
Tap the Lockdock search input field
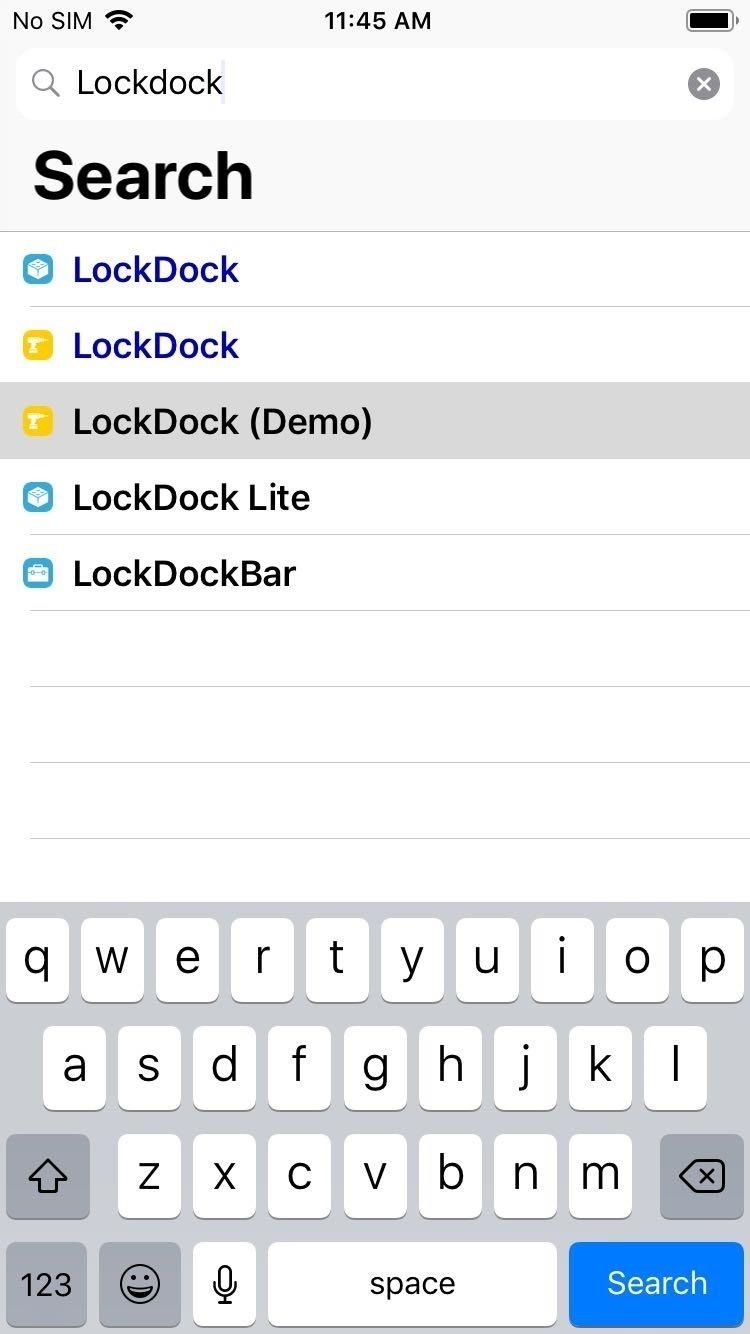(x=300, y=83)
